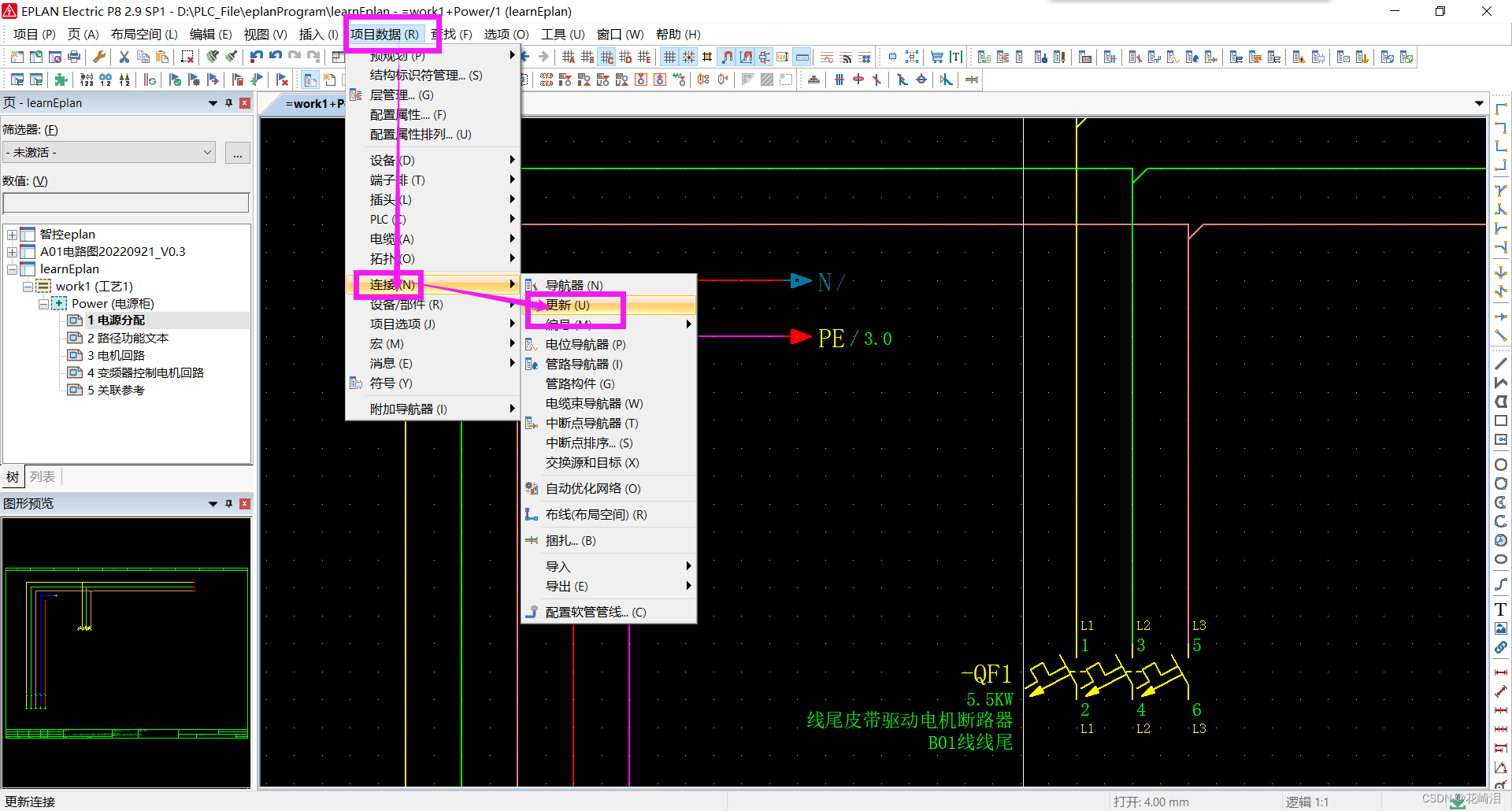Toggle snap to grid option
The height and width of the screenshot is (811, 1512).
(x=688, y=57)
